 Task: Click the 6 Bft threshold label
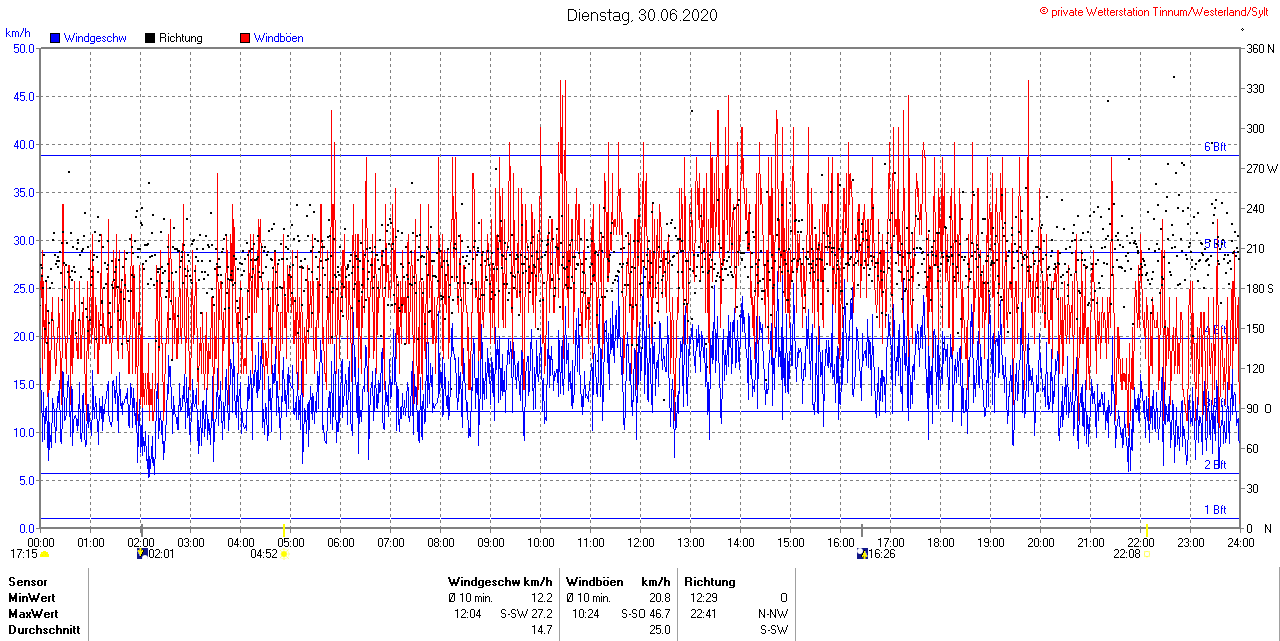[1215, 147]
